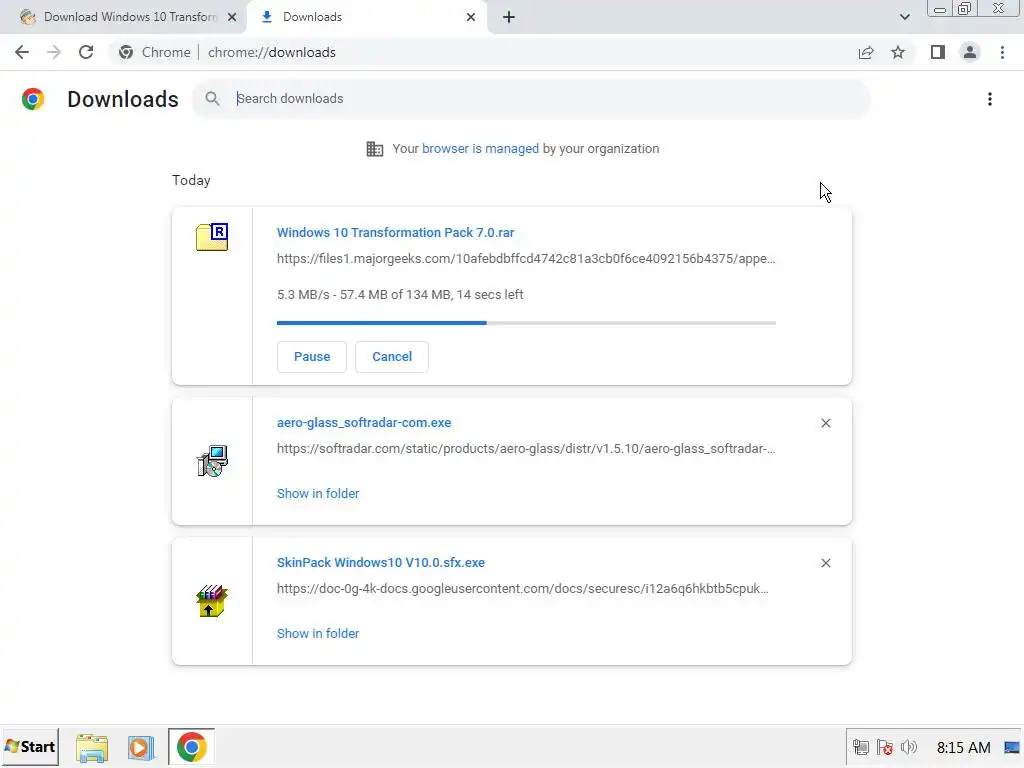Click the RAR file icon of Transformation Pack
The width and height of the screenshot is (1024, 768).
pos(212,237)
